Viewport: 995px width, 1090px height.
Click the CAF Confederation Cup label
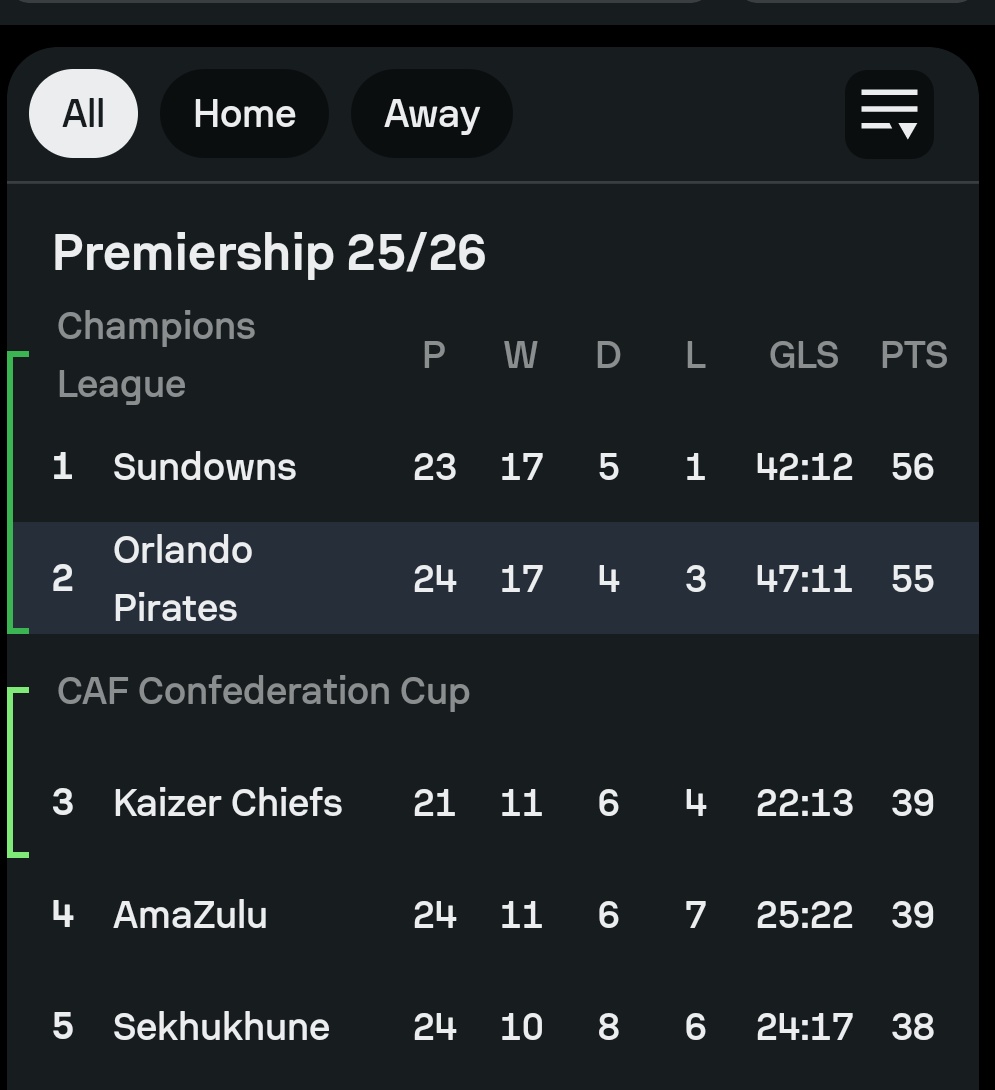coord(264,691)
